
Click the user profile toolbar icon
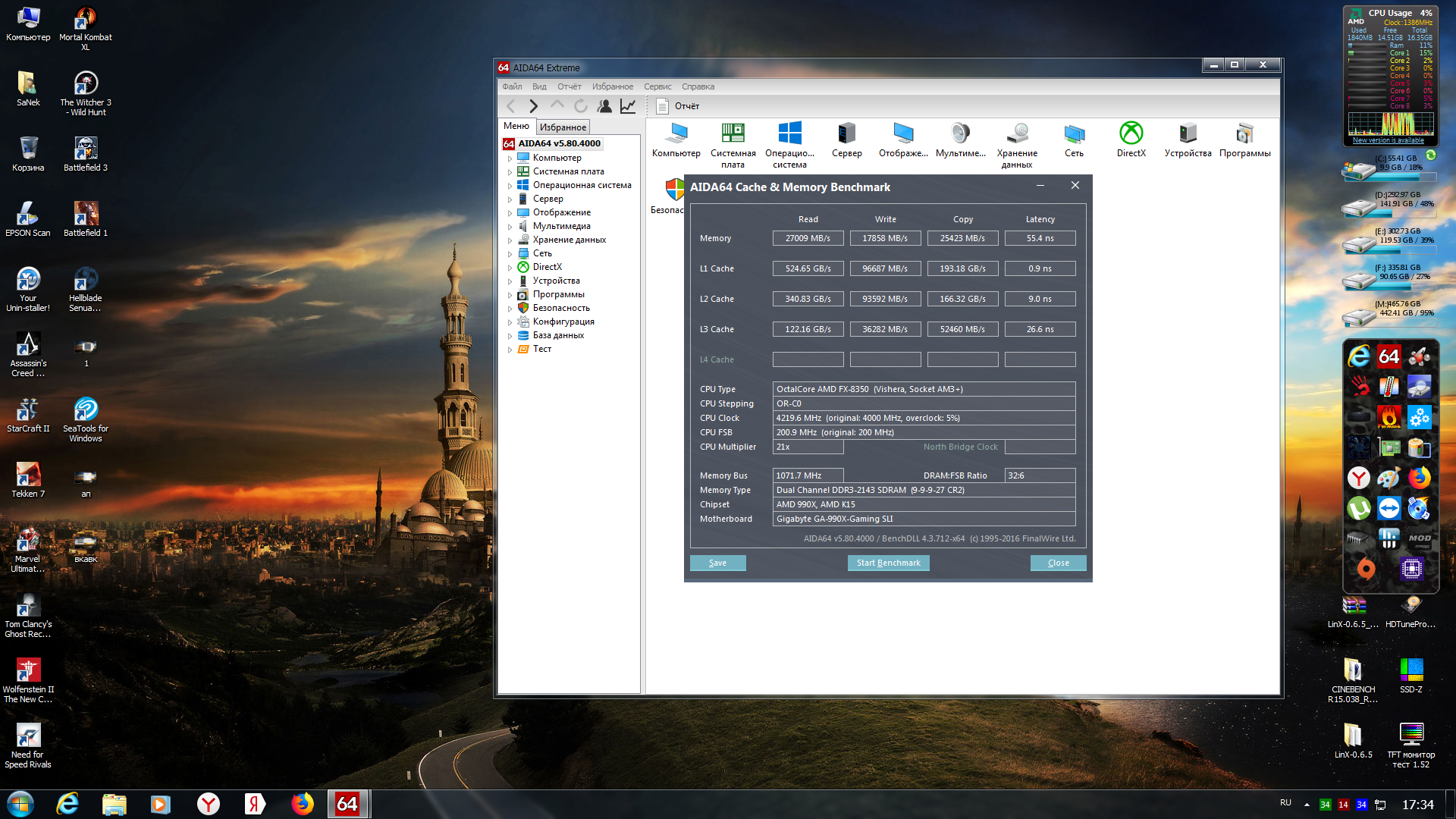[604, 106]
